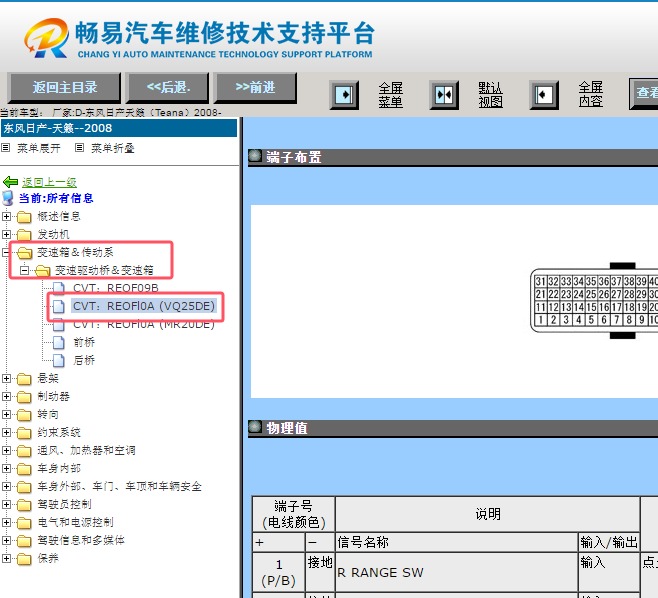Open the 后桥 tree entry
Viewport: 658px width, 598px height.
(x=84, y=360)
